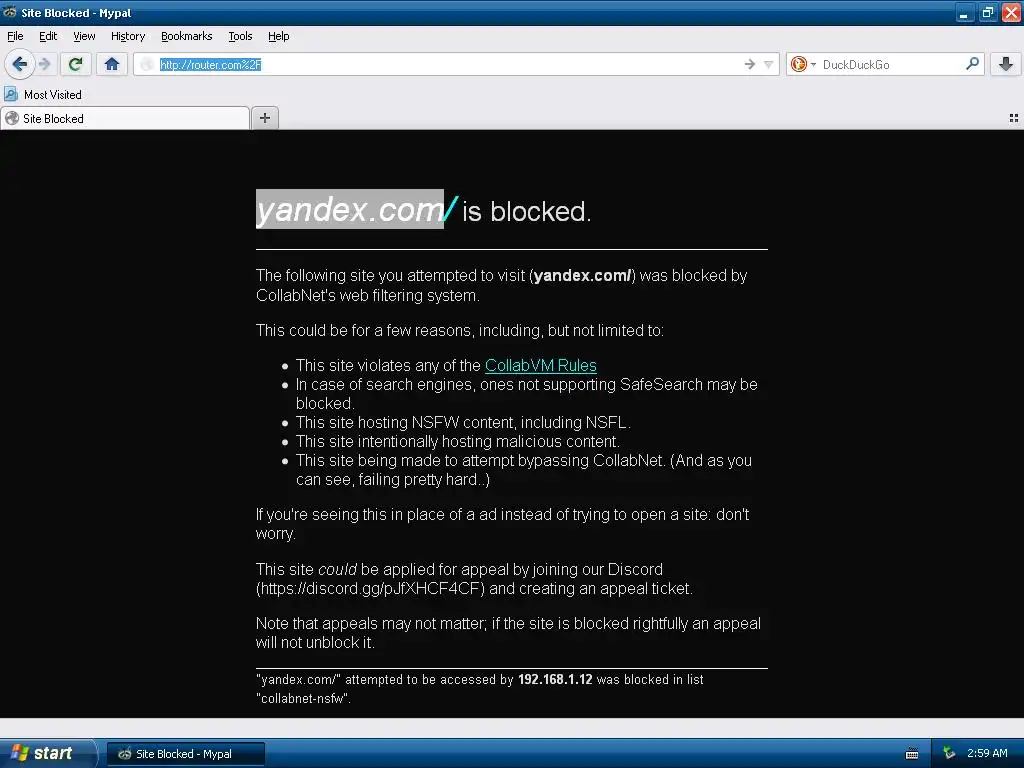This screenshot has width=1024, height=768.
Task: Click the site identity icon in address bar
Action: point(146,64)
